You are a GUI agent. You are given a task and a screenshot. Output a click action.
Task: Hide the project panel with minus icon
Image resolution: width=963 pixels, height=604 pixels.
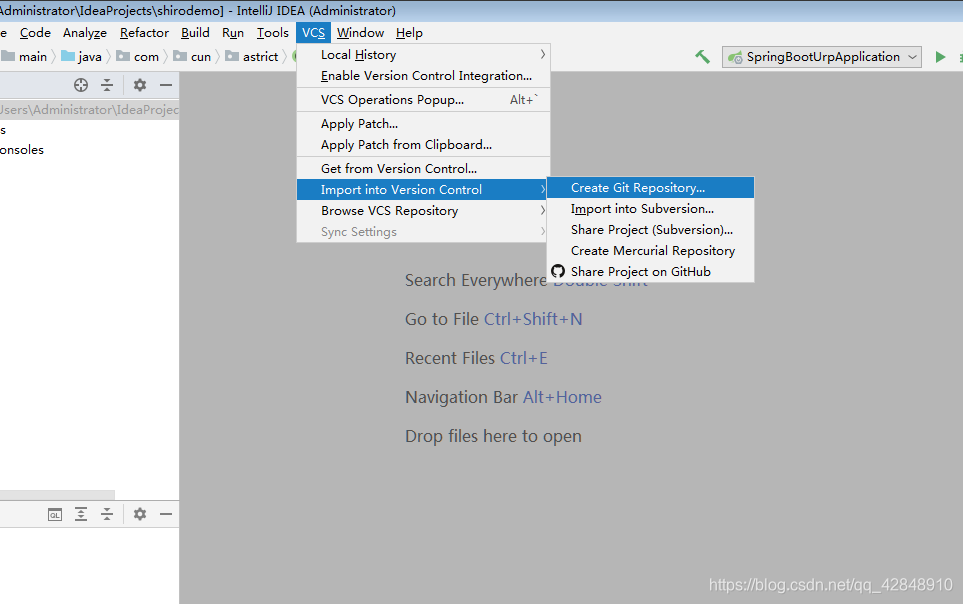coord(166,85)
